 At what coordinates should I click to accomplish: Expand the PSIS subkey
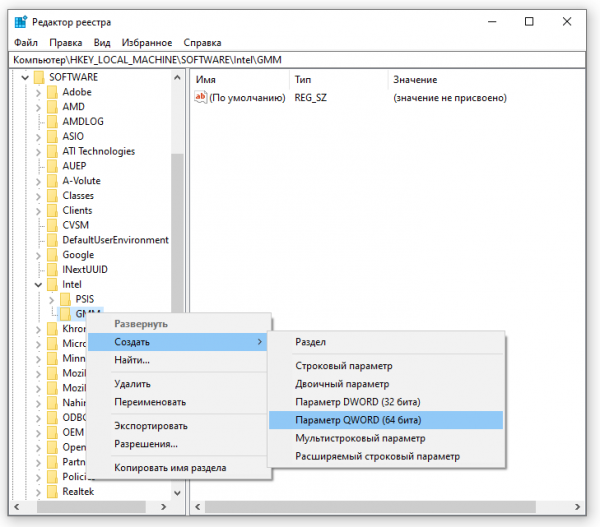[51, 300]
